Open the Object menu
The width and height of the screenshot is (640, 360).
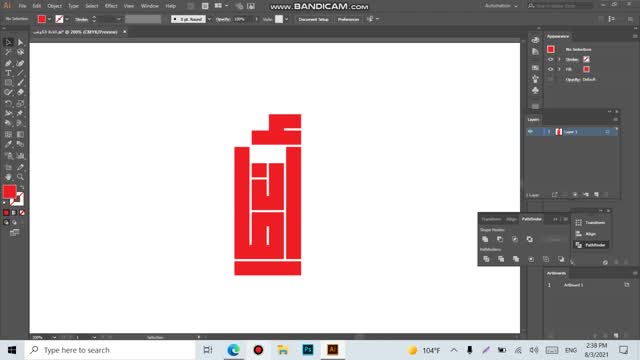coord(54,6)
